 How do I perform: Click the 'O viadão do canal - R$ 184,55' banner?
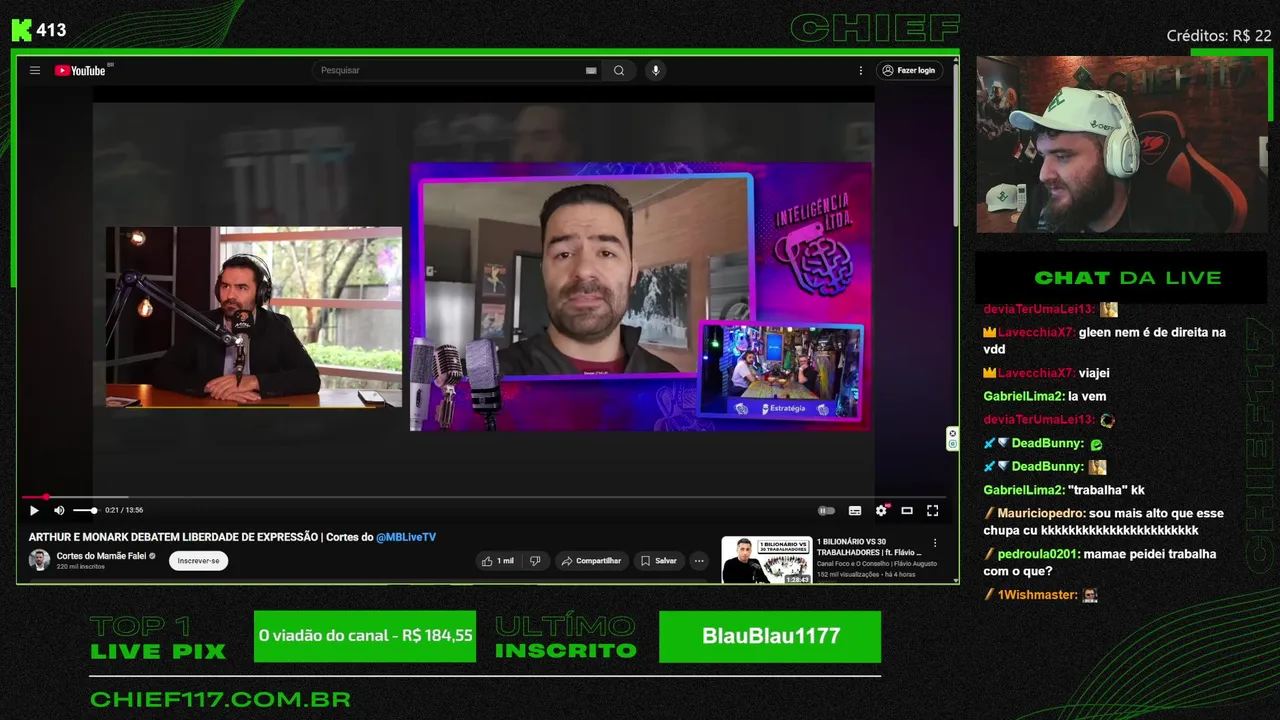365,636
